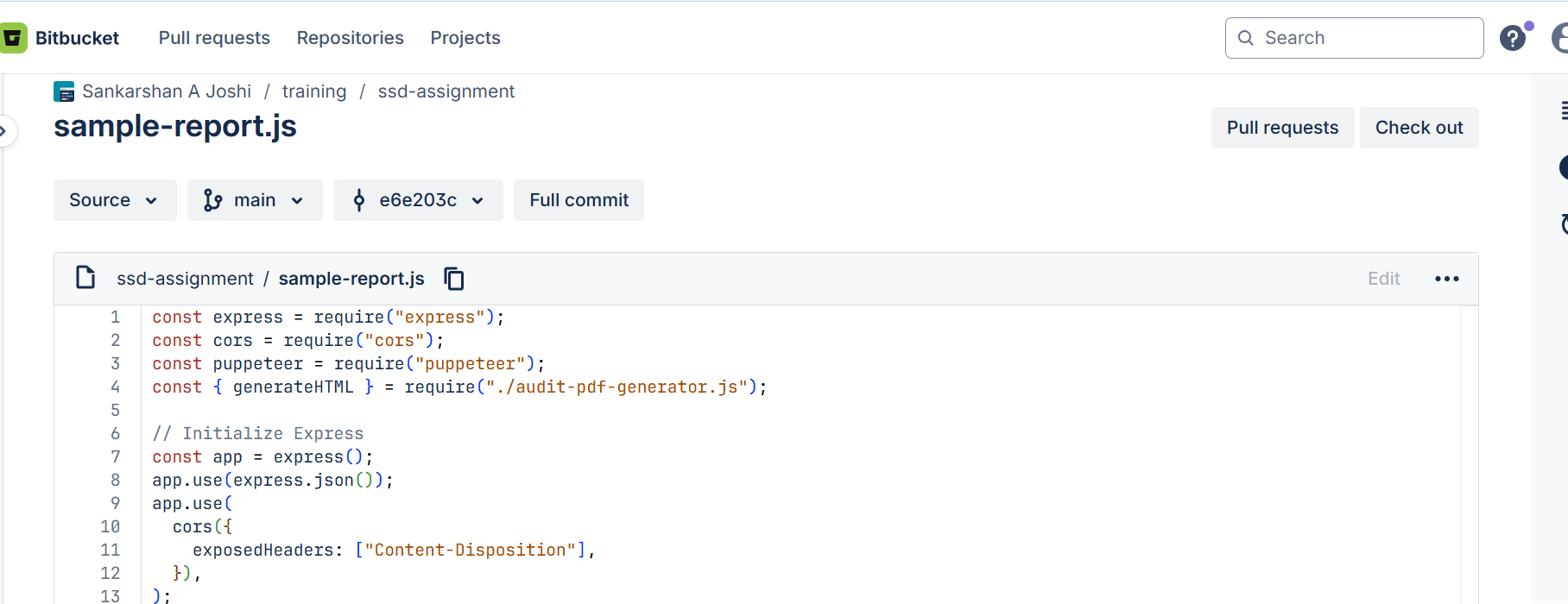Click the Check out button
The height and width of the screenshot is (604, 1568).
click(1419, 128)
